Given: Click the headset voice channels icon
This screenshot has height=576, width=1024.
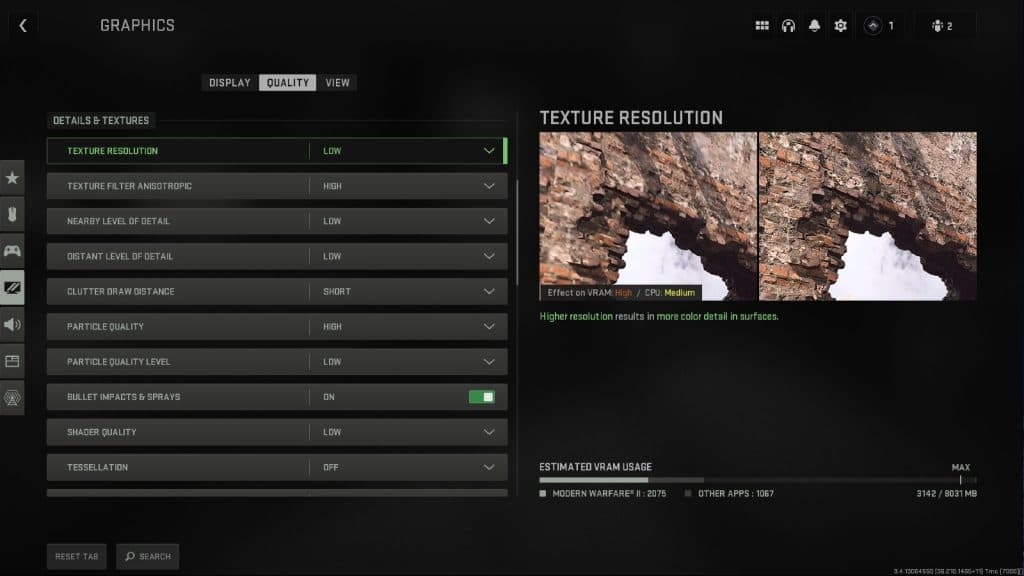Looking at the screenshot, I should pyautogui.click(x=788, y=26).
